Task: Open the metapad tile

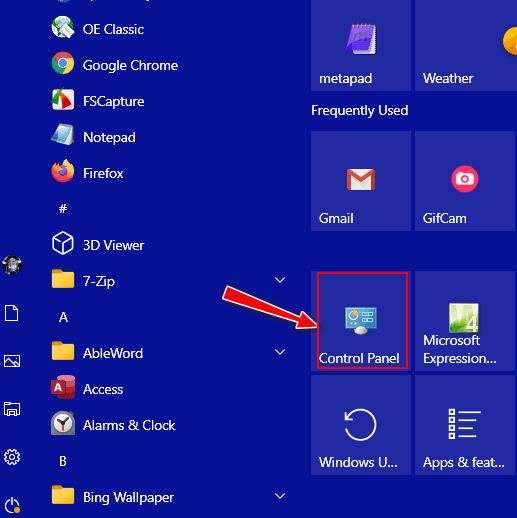Action: click(x=361, y=45)
